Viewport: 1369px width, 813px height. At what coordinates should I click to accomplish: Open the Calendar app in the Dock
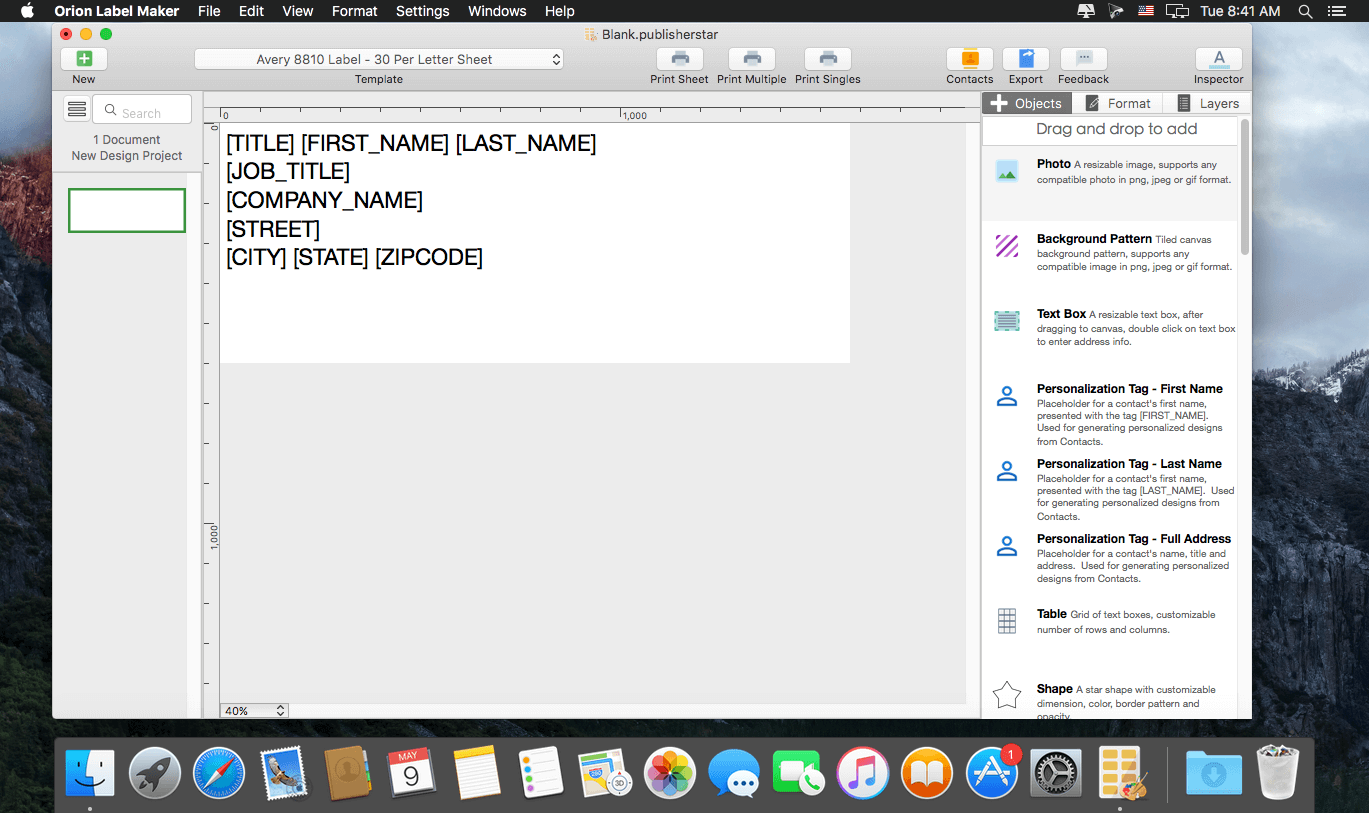click(x=411, y=773)
